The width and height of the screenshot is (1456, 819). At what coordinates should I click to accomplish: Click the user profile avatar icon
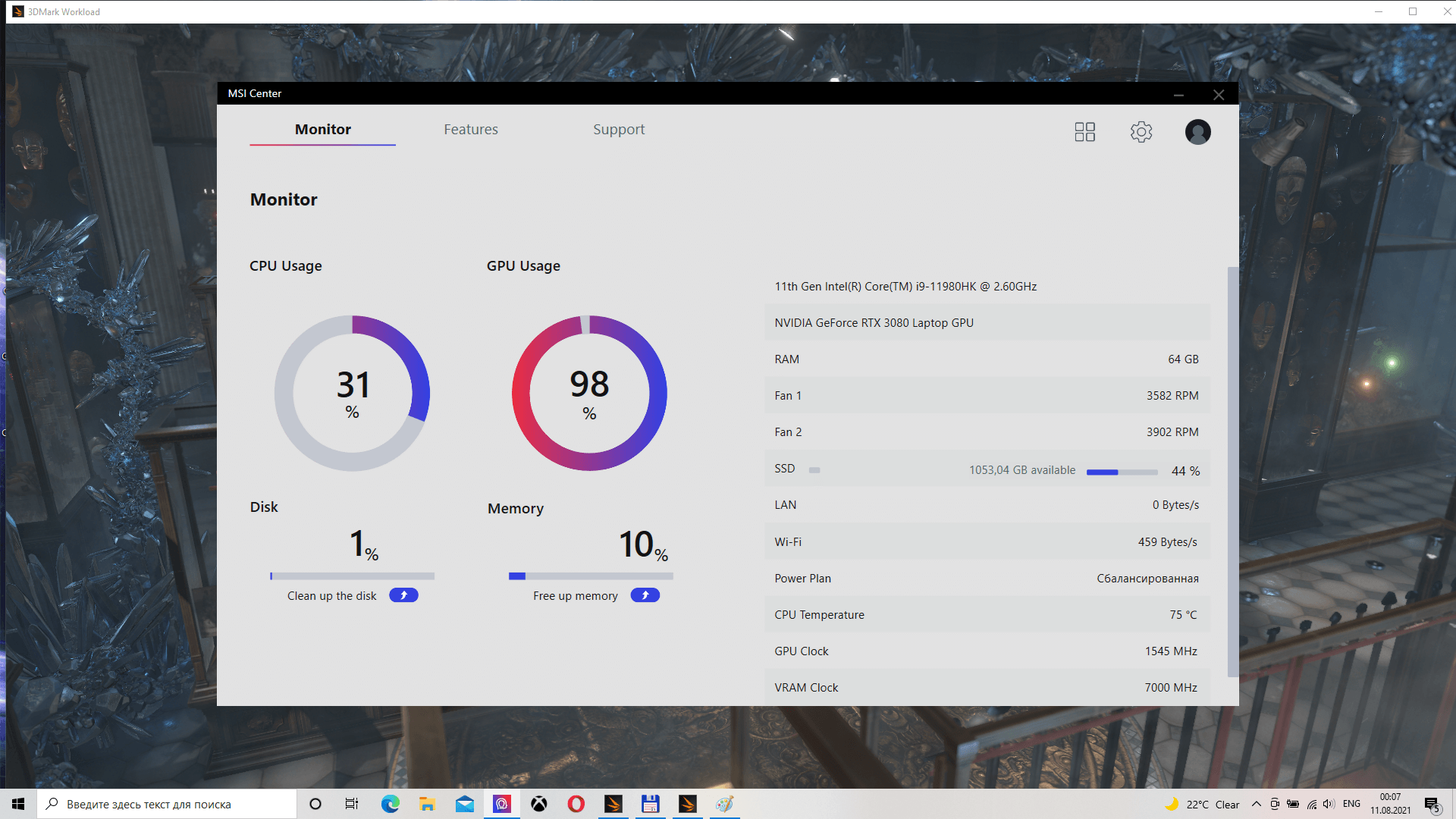[x=1197, y=132]
